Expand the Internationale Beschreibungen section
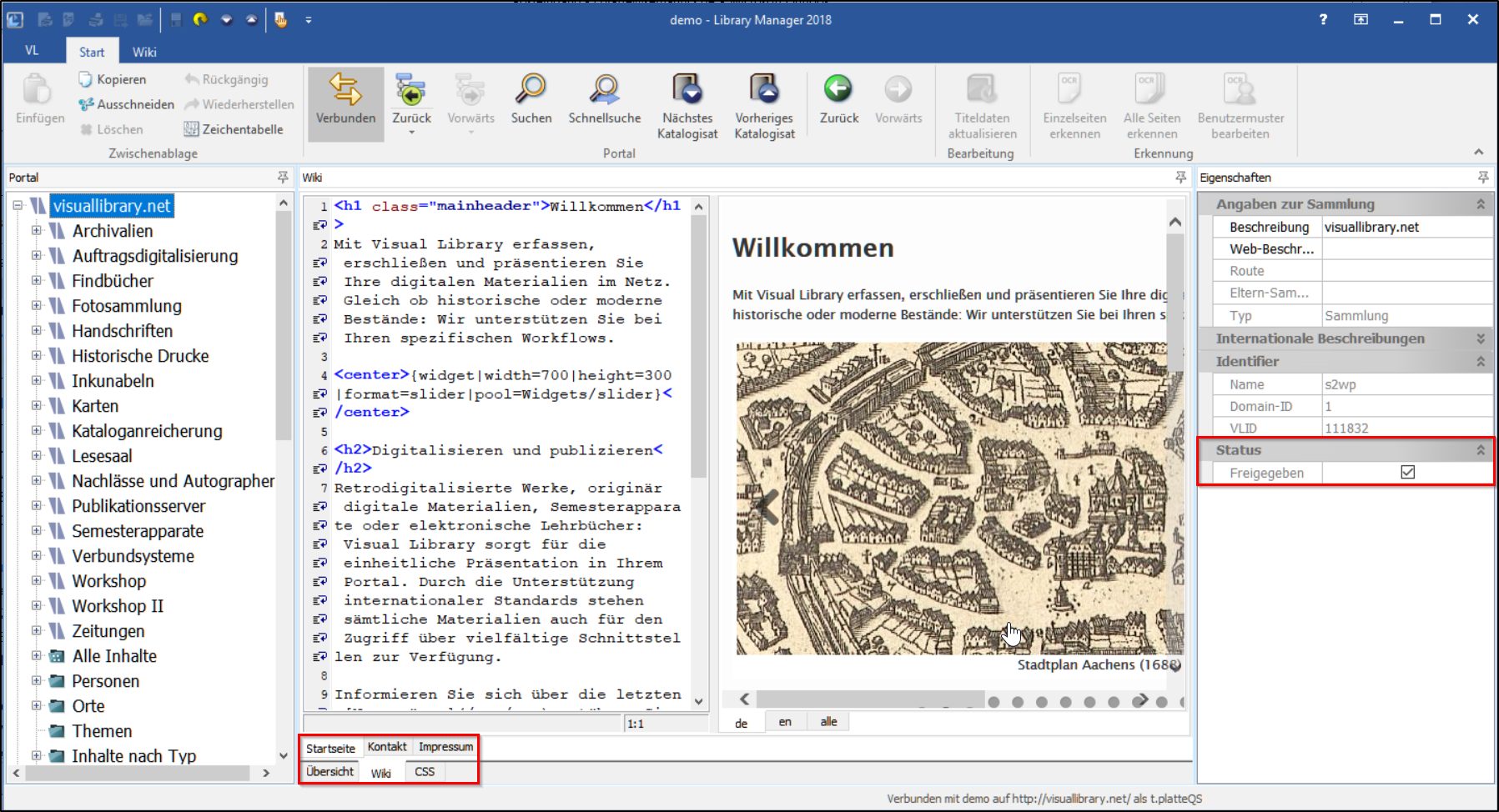Image resolution: width=1499 pixels, height=812 pixels. click(1481, 338)
